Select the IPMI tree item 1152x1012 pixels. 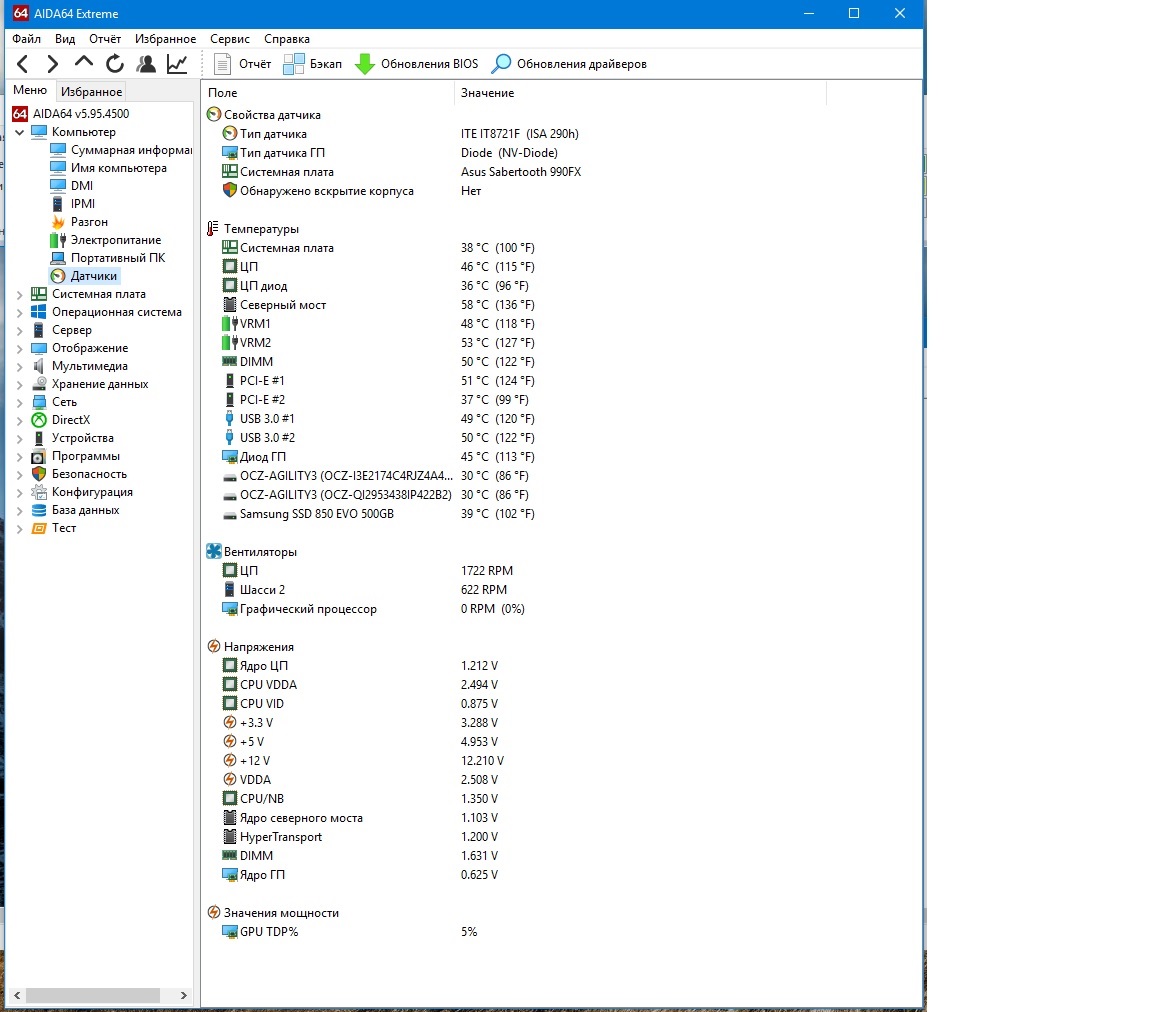[72, 204]
